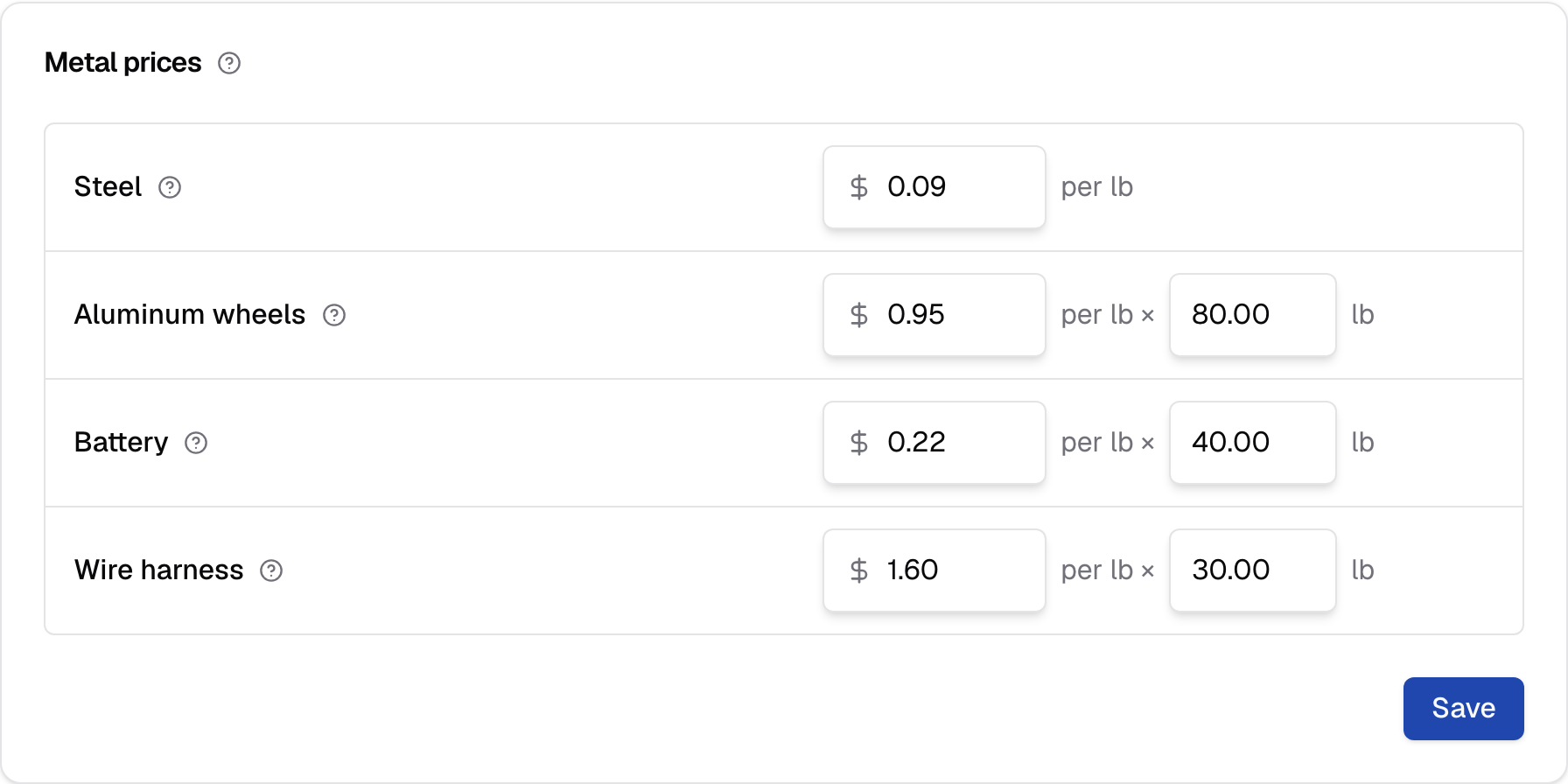This screenshot has height=784, width=1568.
Task: Focus the Battery price 0.22 field
Action: [x=934, y=443]
